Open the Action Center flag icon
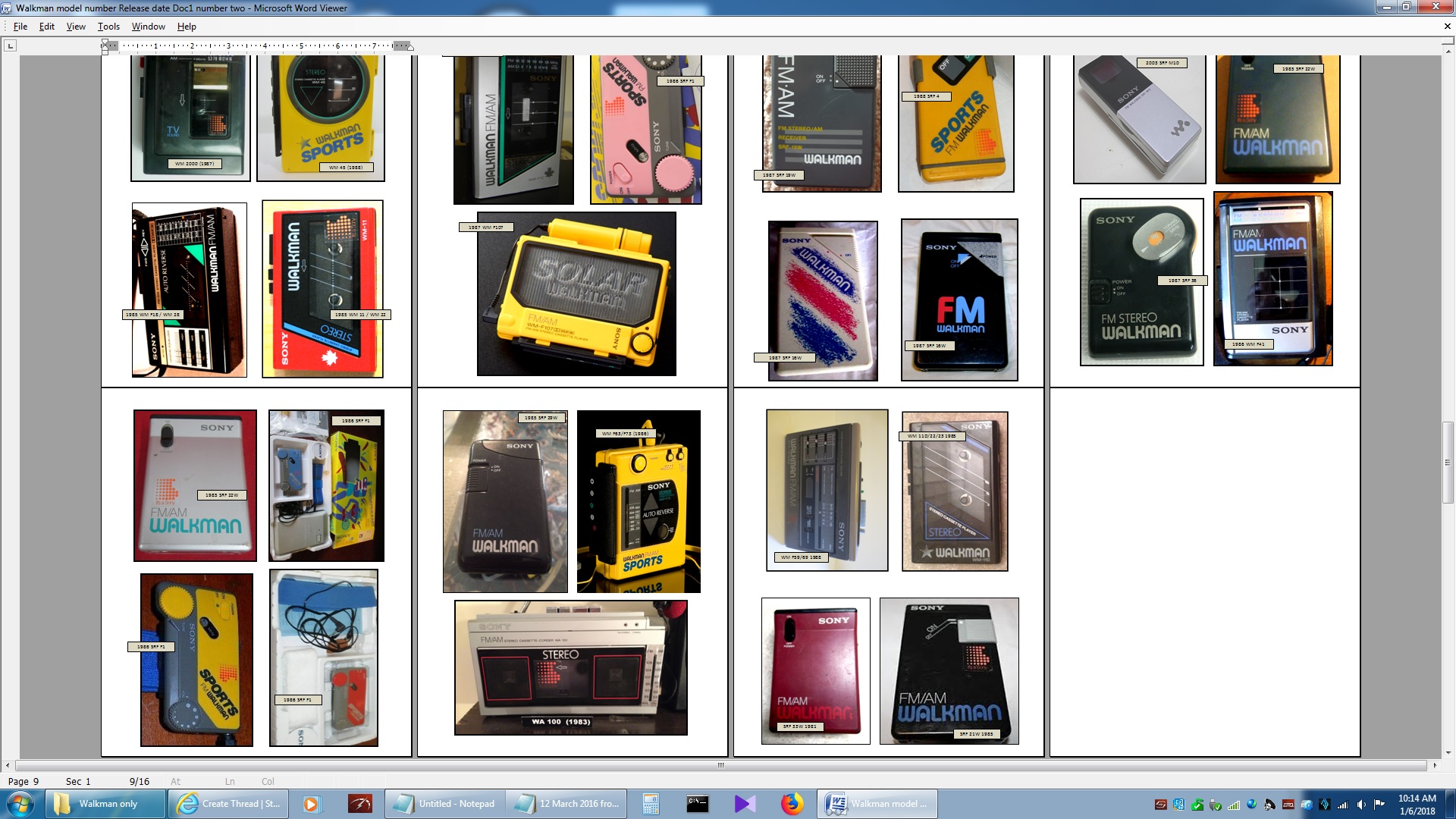The width and height of the screenshot is (1456, 819). (1379, 805)
